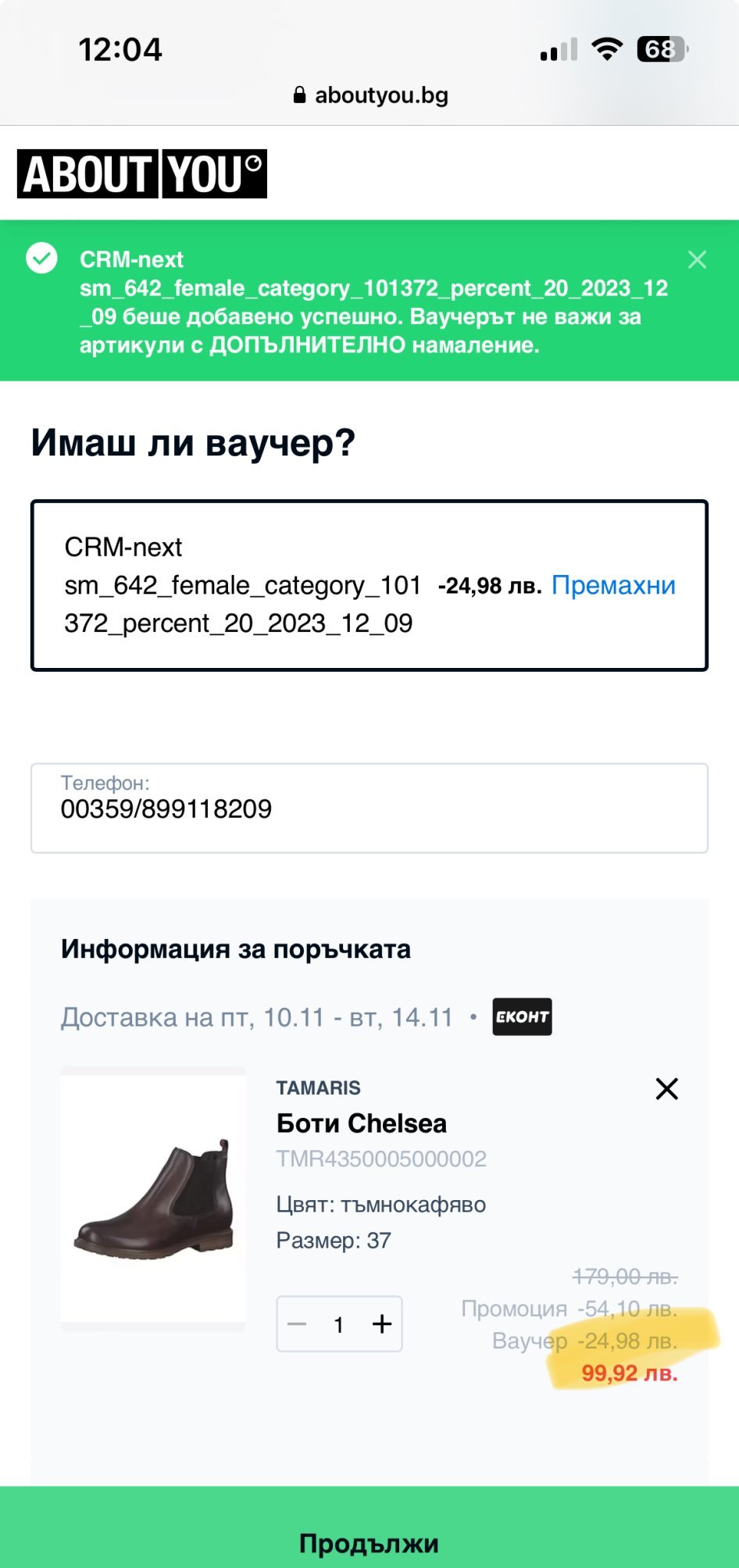Tap the 12:04 clock in status bar
This screenshot has width=739, height=1568.
[x=120, y=50]
